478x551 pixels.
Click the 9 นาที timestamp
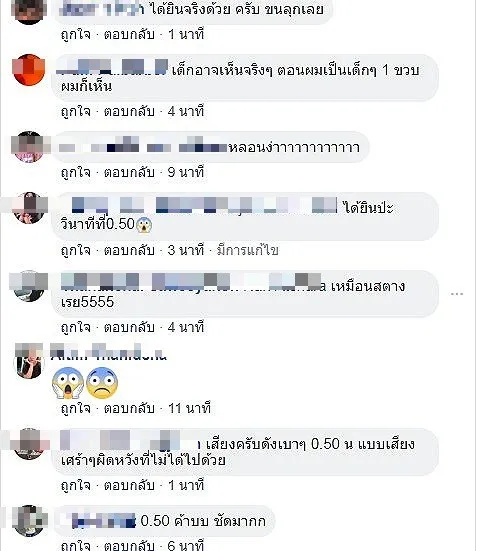pos(186,173)
